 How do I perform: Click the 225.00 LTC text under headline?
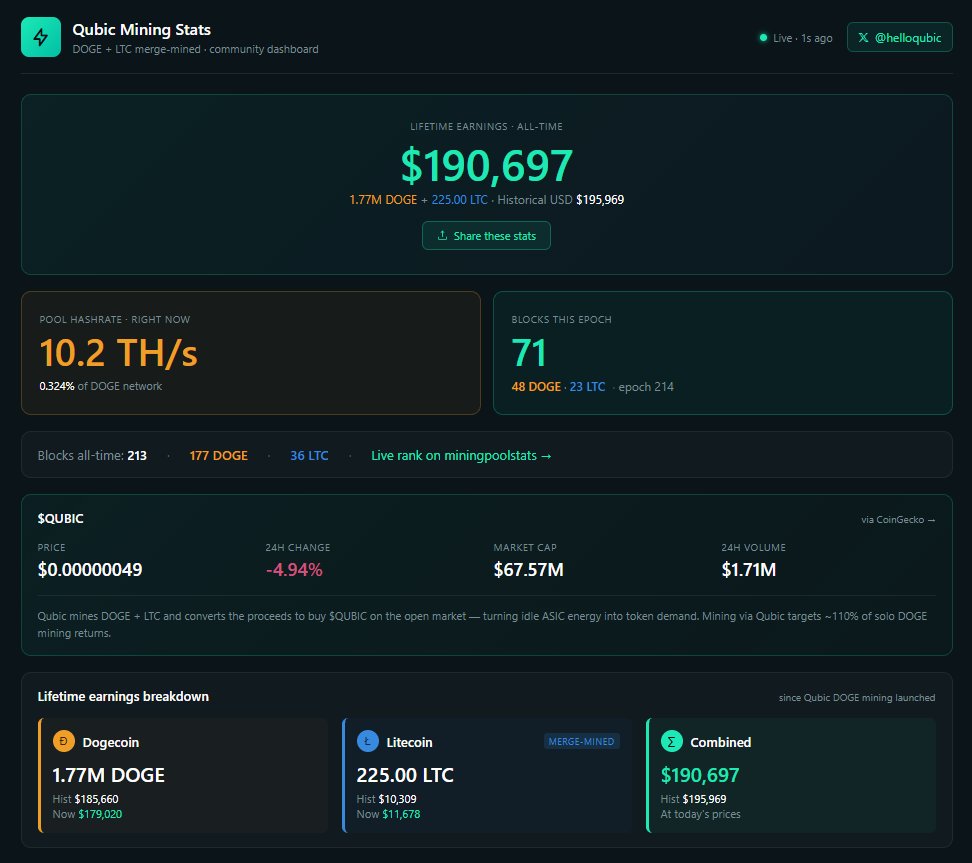pyautogui.click(x=459, y=200)
